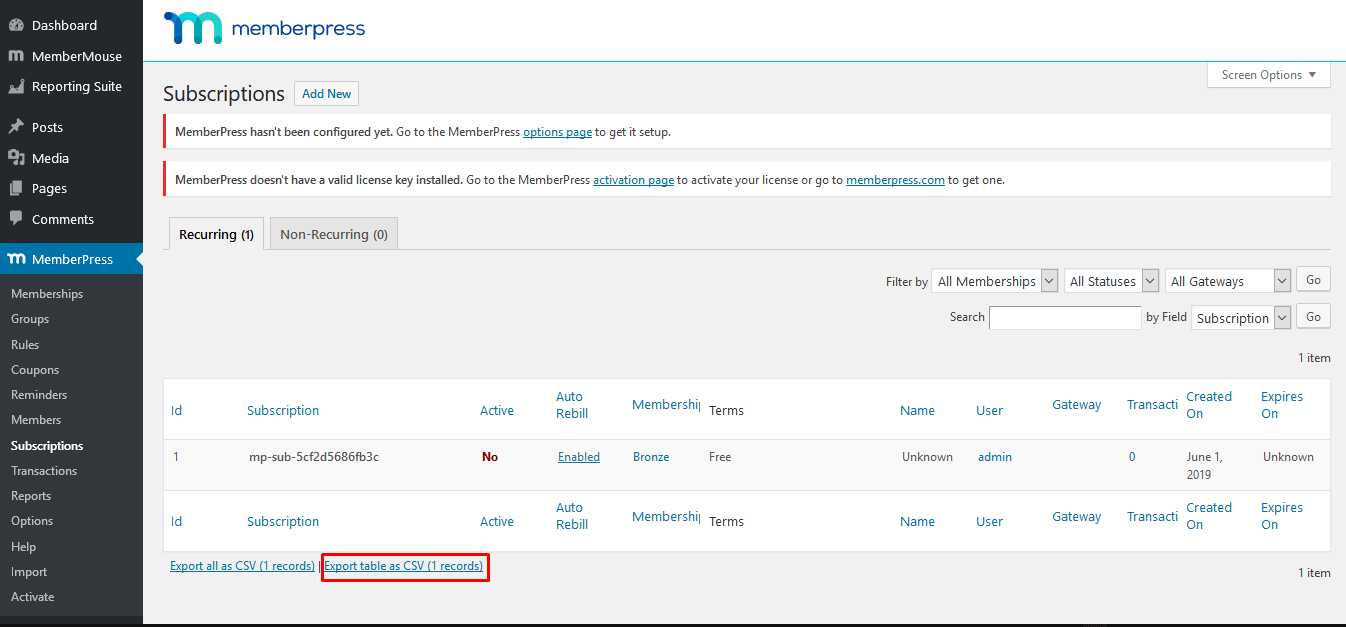Click the Pages icon in sidebar
This screenshot has width=1346, height=627.
point(16,188)
